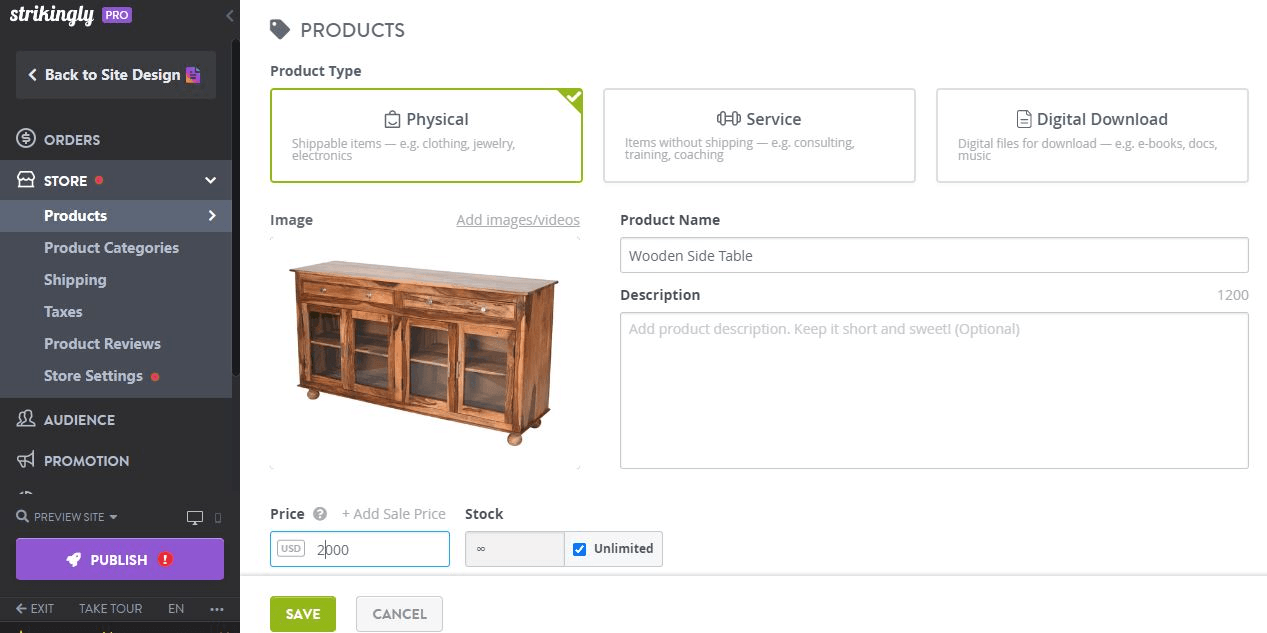Expand the Products submenu arrow
Image resolution: width=1267 pixels, height=633 pixels.
[x=212, y=215]
